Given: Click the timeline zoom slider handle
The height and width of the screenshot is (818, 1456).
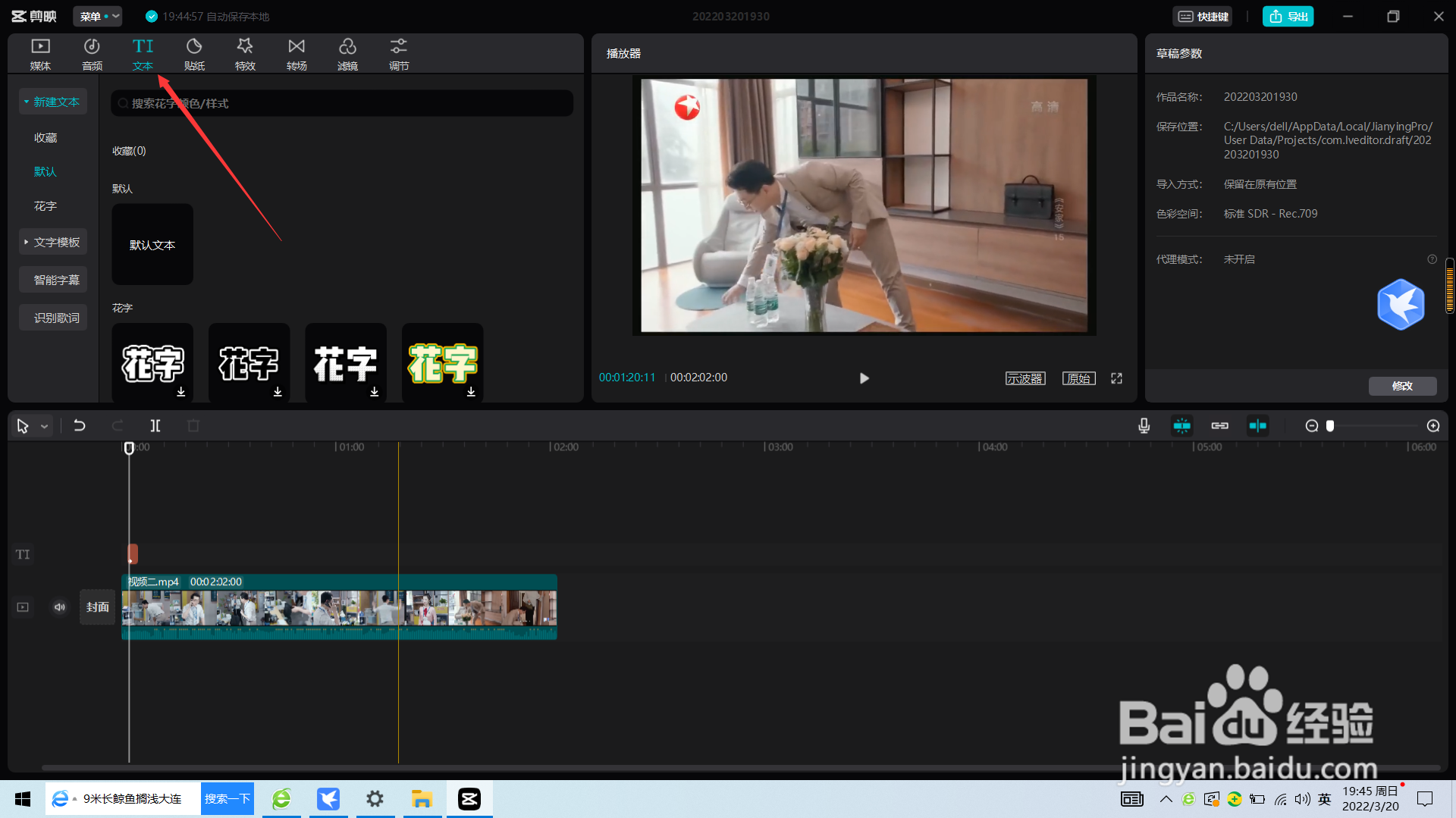Looking at the screenshot, I should 1330,426.
